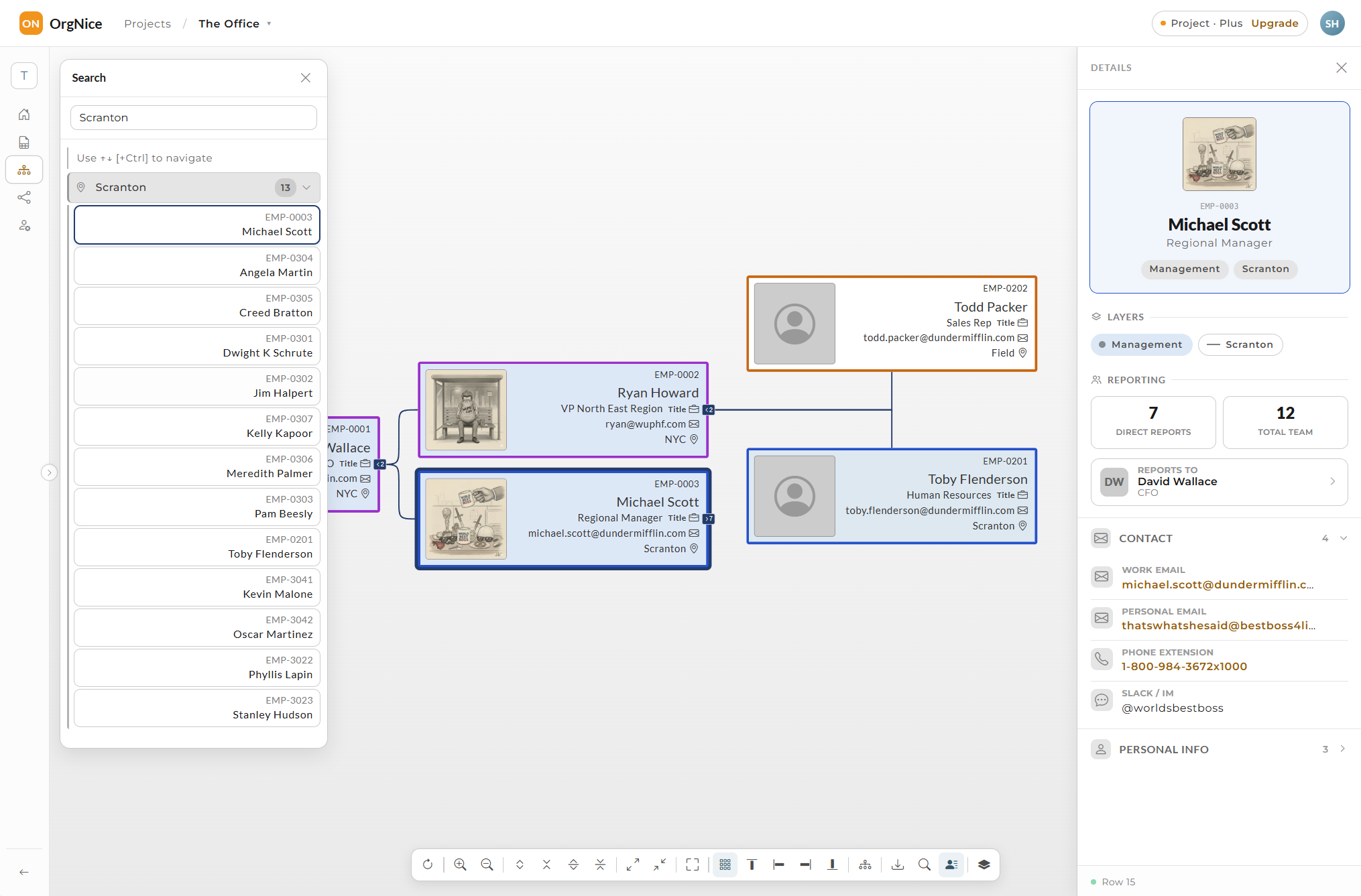Click the search magnifier in the bottom toolbar

point(925,865)
